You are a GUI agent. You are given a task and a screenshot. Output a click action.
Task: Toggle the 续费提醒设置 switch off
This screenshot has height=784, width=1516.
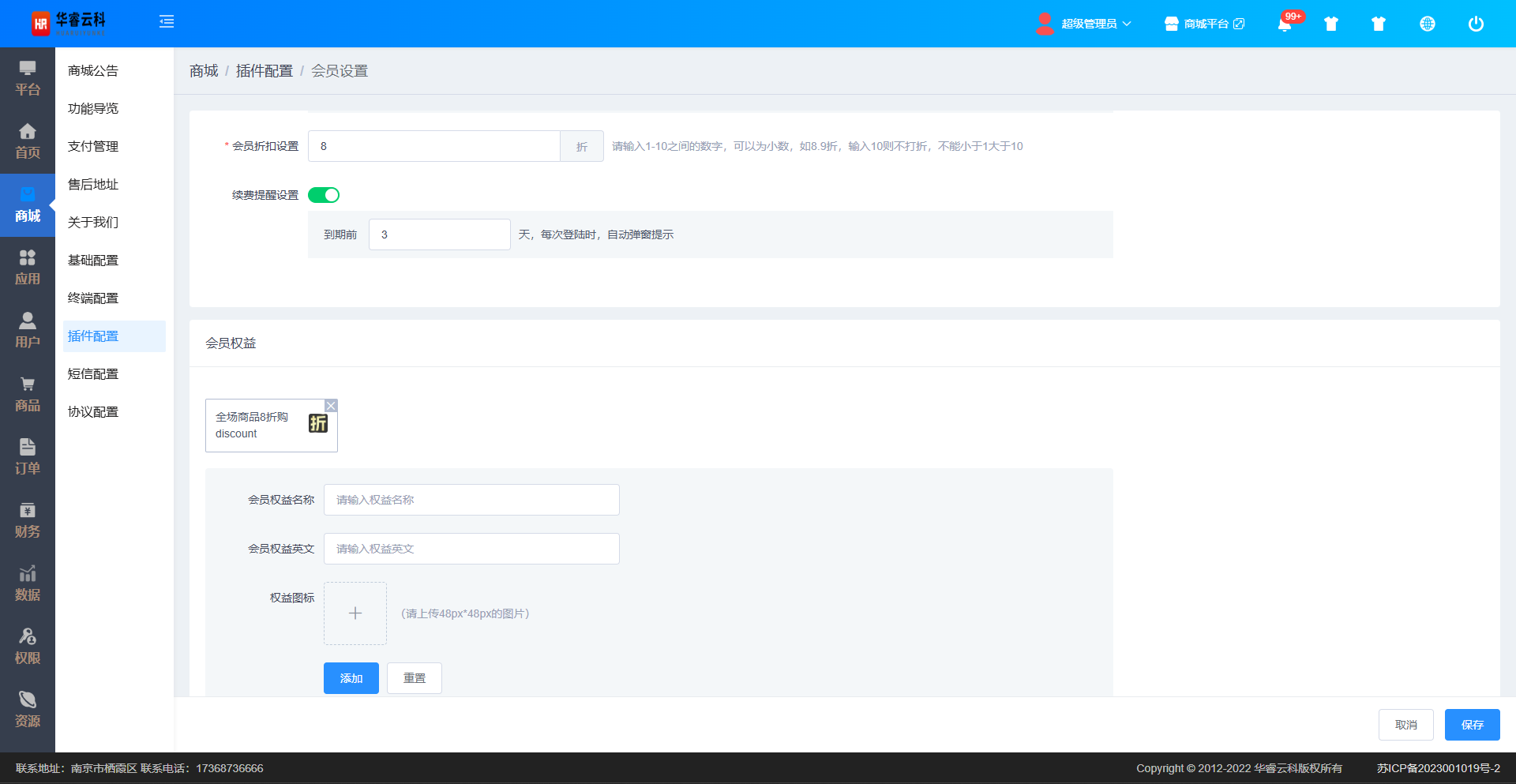click(x=324, y=195)
